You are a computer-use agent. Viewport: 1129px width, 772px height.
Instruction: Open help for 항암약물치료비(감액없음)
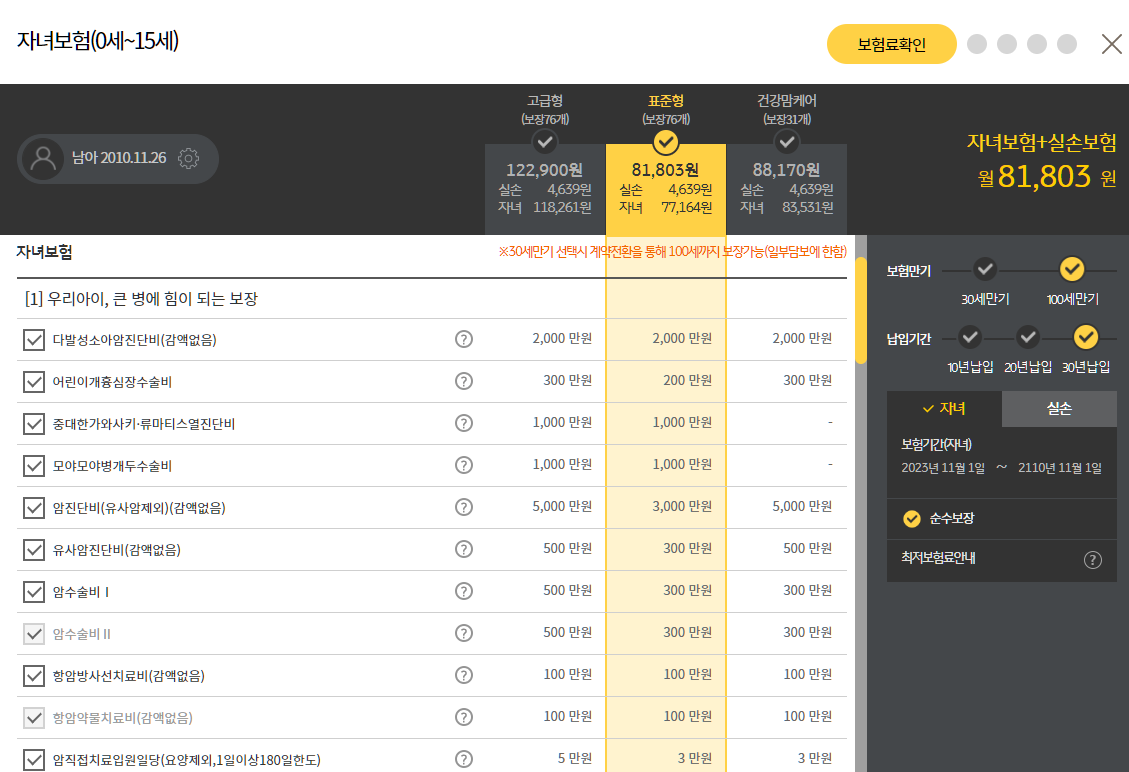coord(464,717)
